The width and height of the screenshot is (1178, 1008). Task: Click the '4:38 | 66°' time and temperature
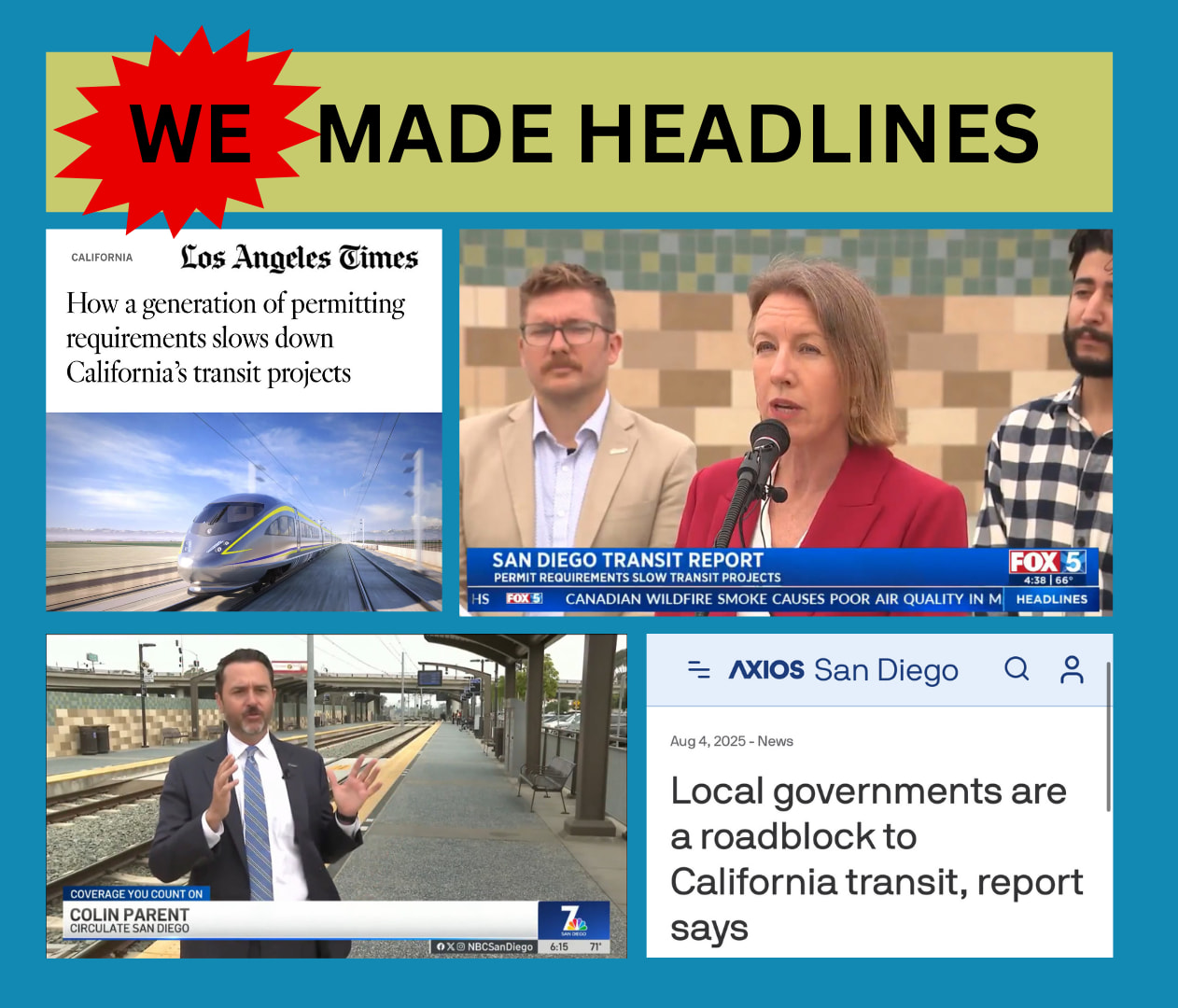point(1048,580)
